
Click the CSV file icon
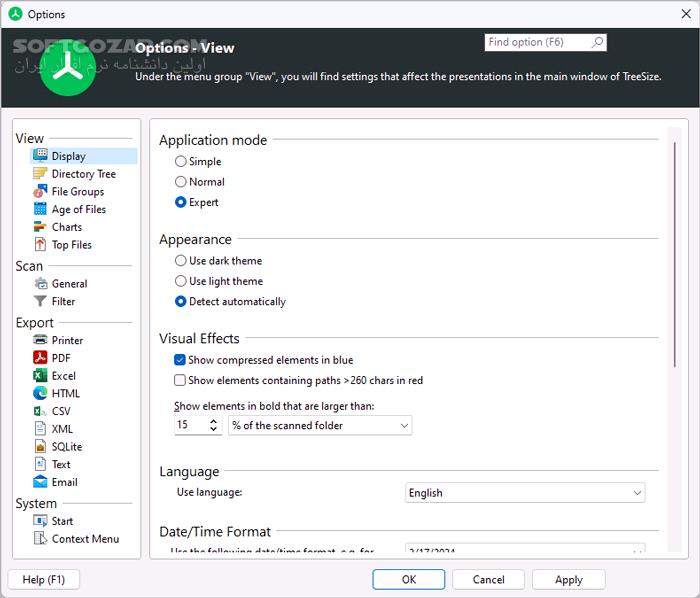pos(40,411)
